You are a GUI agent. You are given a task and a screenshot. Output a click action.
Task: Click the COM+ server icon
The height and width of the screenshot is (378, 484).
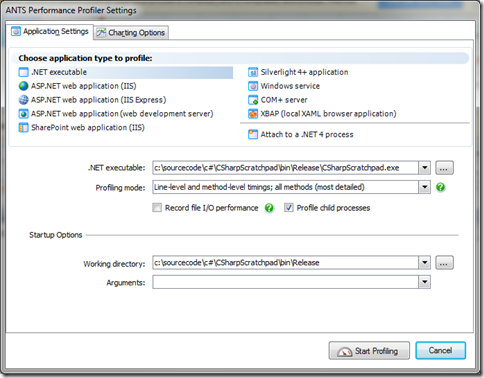click(253, 100)
